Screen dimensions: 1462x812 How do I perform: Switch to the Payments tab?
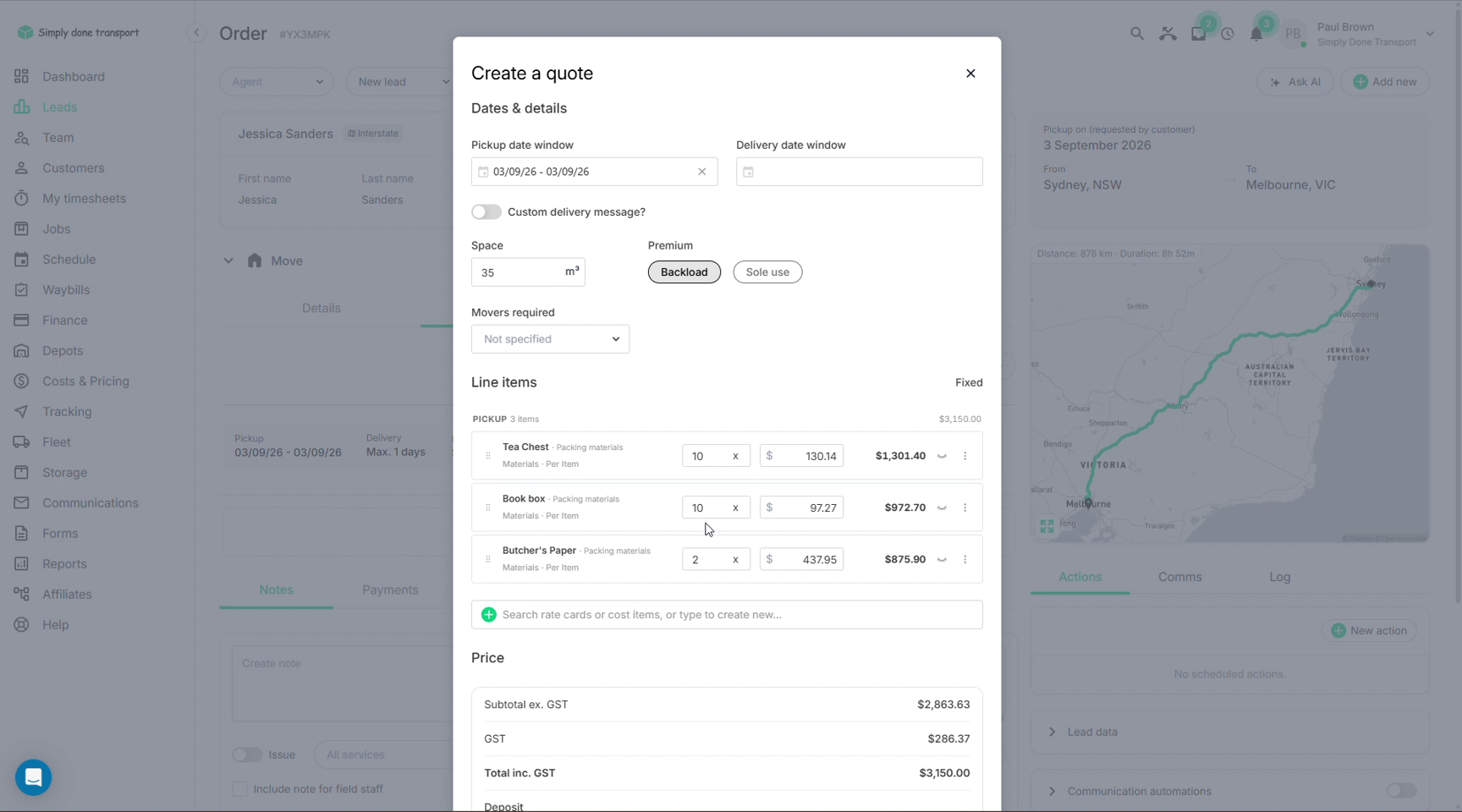point(390,590)
